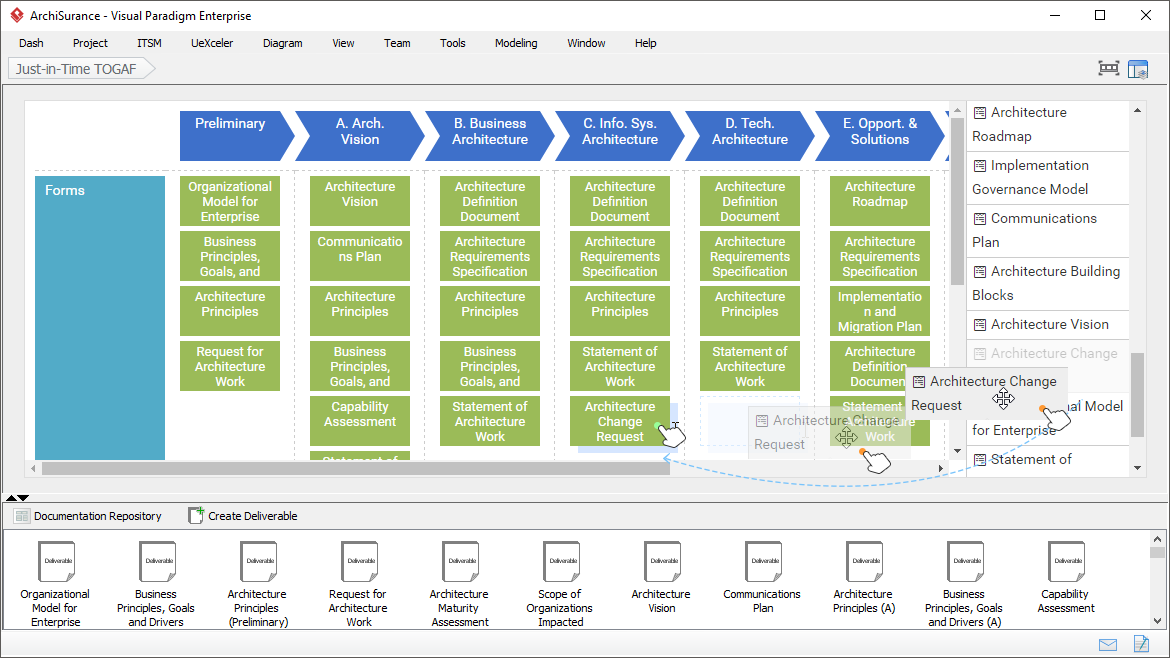Open Communications Plan deliverable icon

pyautogui.click(x=763, y=561)
